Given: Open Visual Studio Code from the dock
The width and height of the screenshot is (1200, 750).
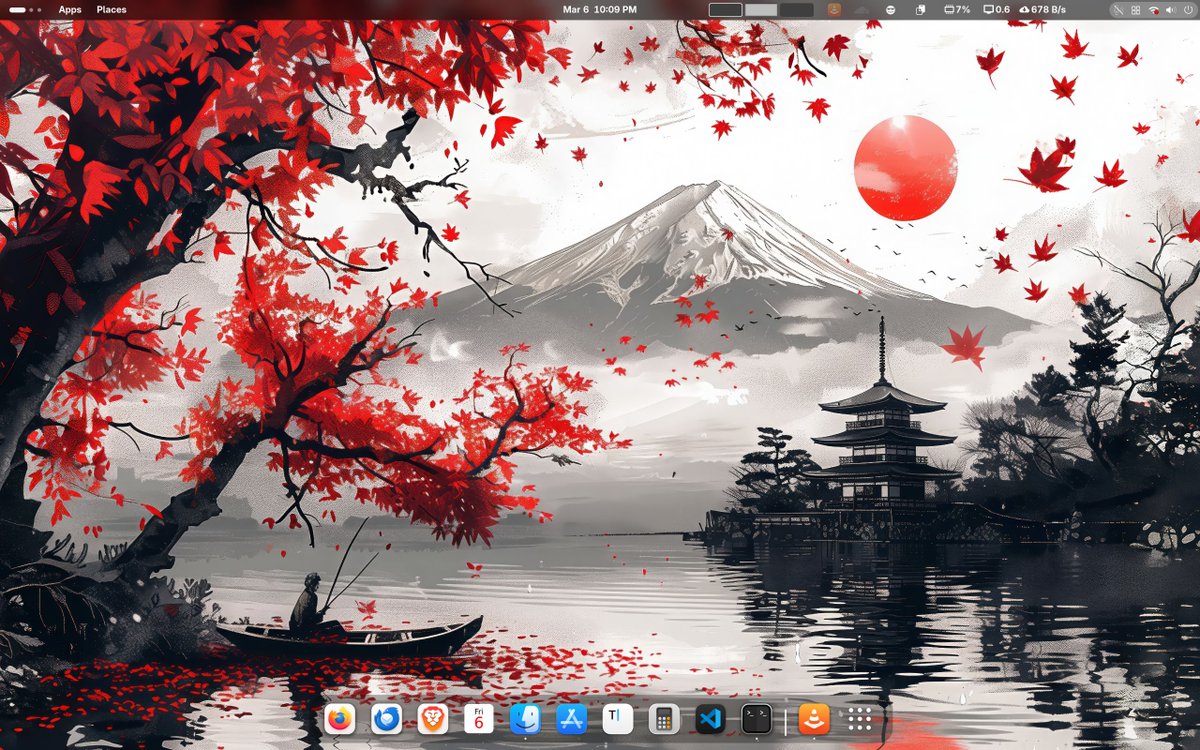Looking at the screenshot, I should tap(710, 719).
